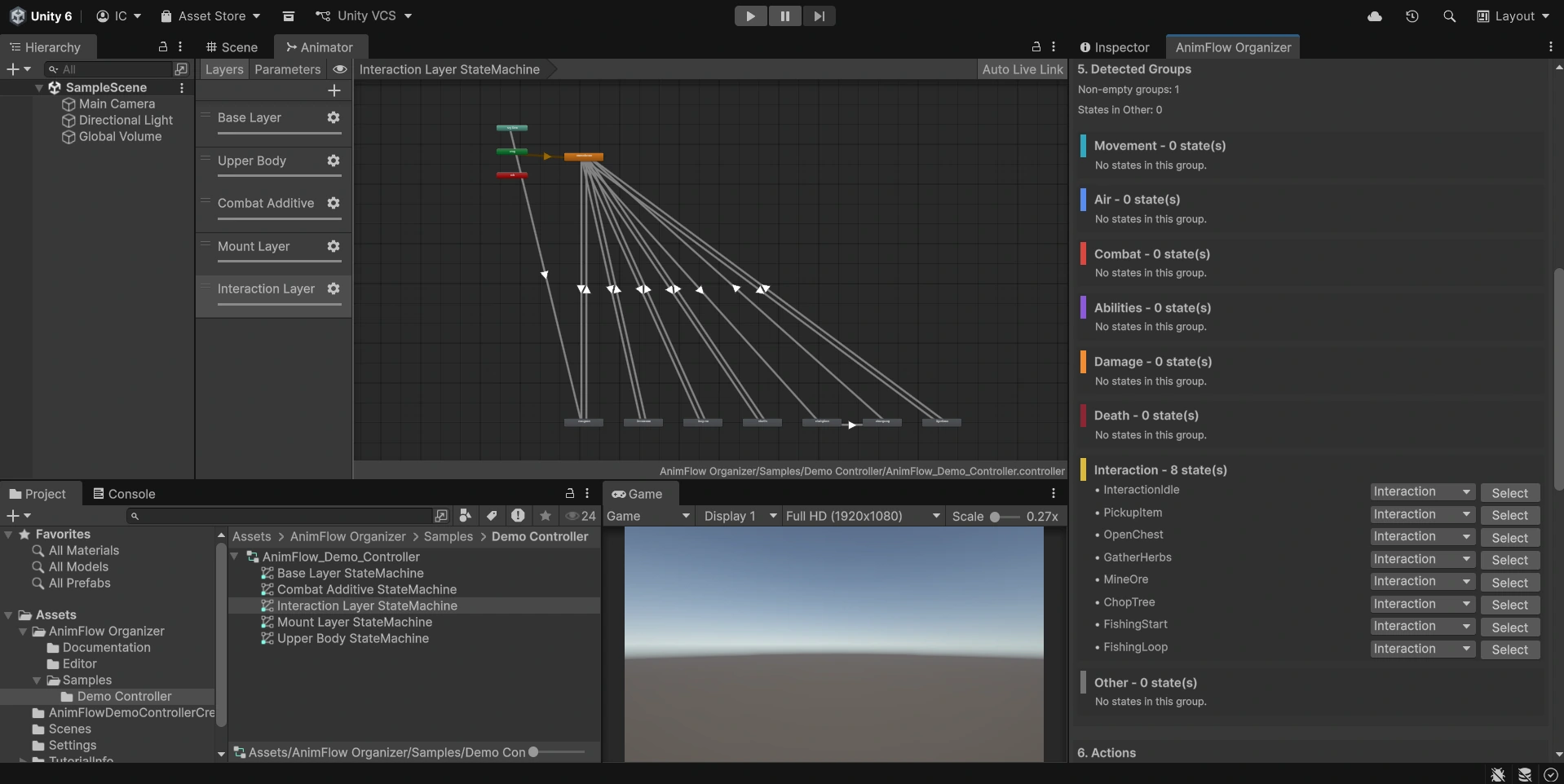This screenshot has height=784, width=1564.
Task: Adjust the Game view Scale slider
Action: 1004,517
